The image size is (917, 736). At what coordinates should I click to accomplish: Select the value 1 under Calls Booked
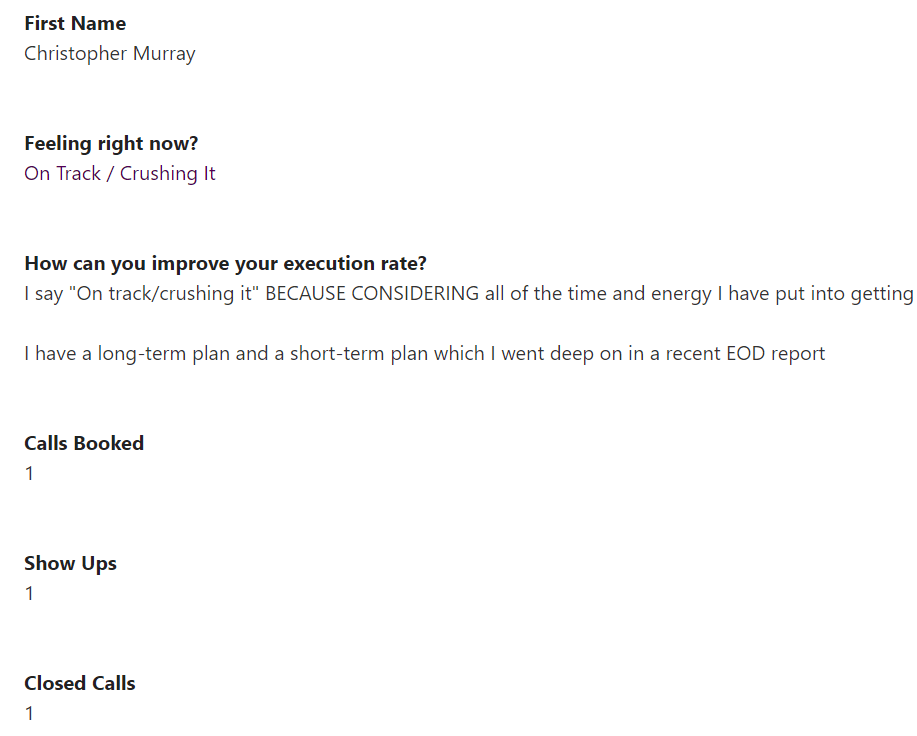click(x=30, y=473)
